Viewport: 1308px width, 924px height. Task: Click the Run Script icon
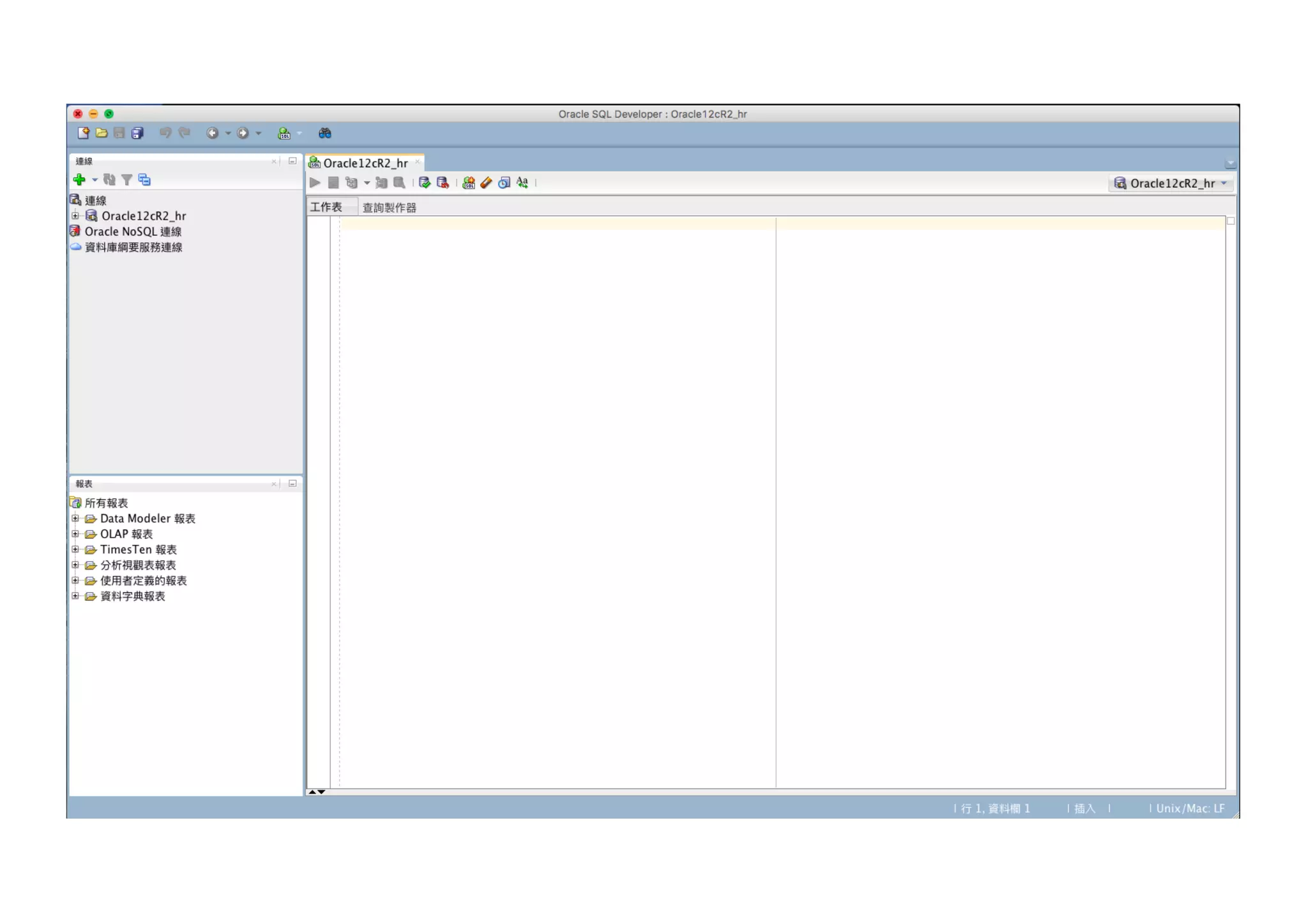(333, 183)
